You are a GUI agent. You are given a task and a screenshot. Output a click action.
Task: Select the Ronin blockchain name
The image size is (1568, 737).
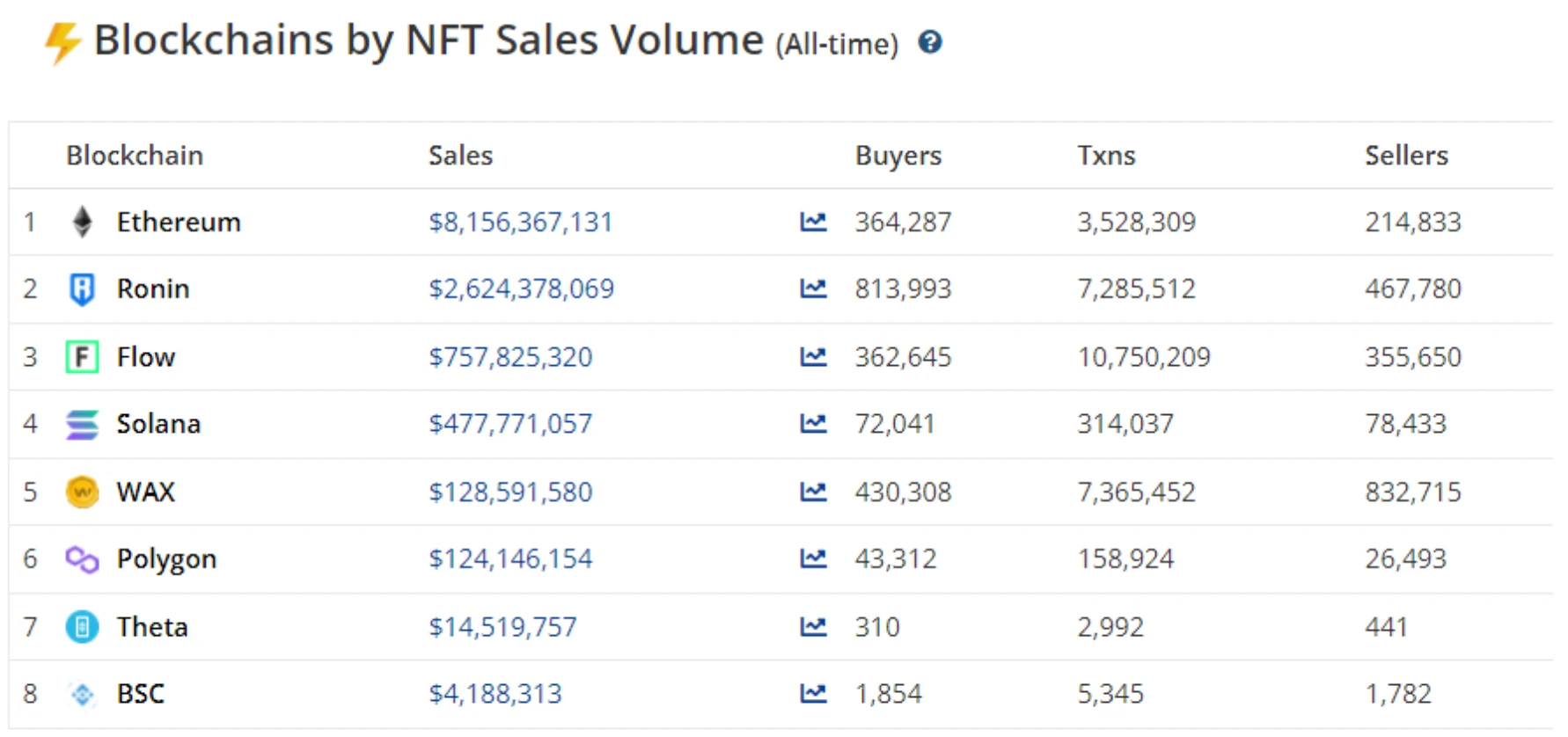point(153,288)
